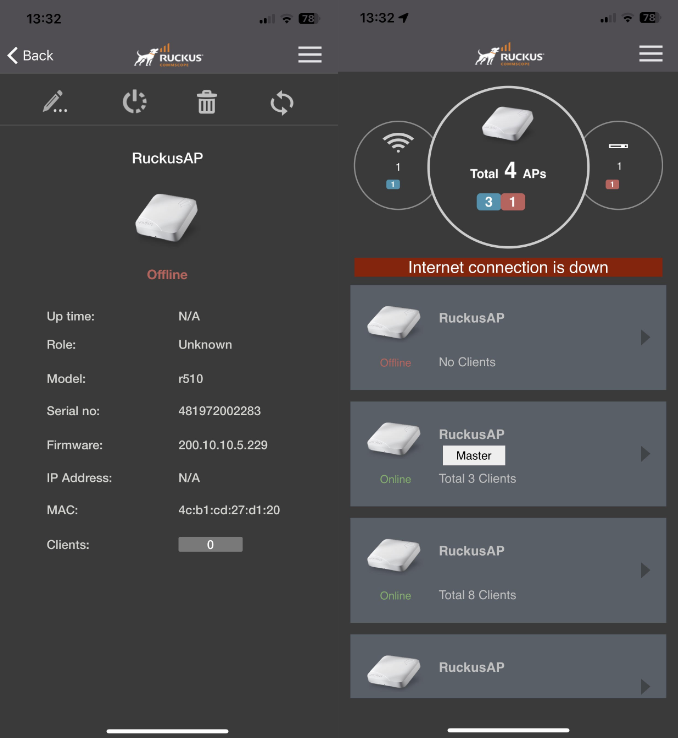Tap the Clients count bar showing 0
The width and height of the screenshot is (678, 739).
pos(210,545)
